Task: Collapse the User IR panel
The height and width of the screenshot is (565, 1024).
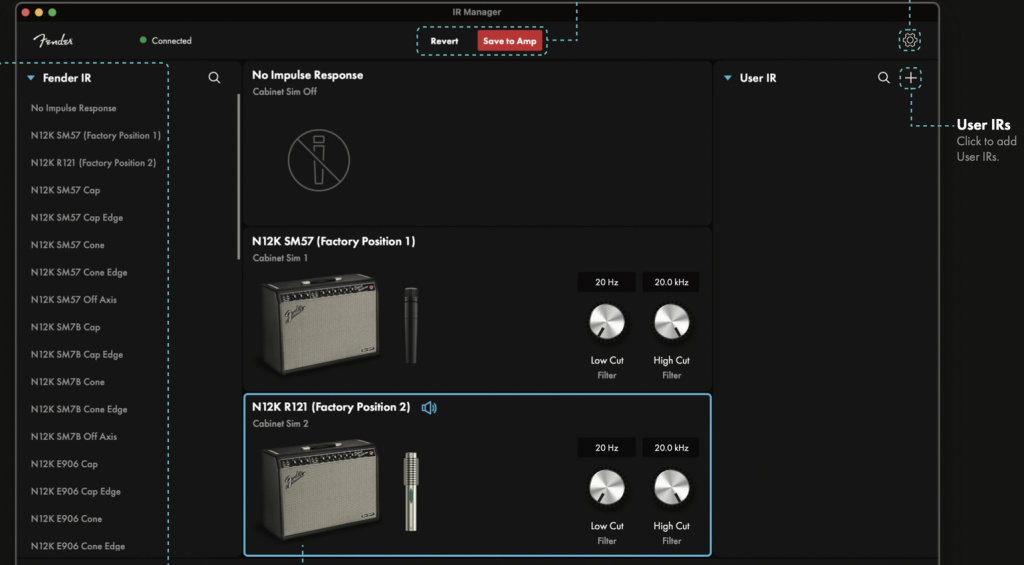Action: 728,78
